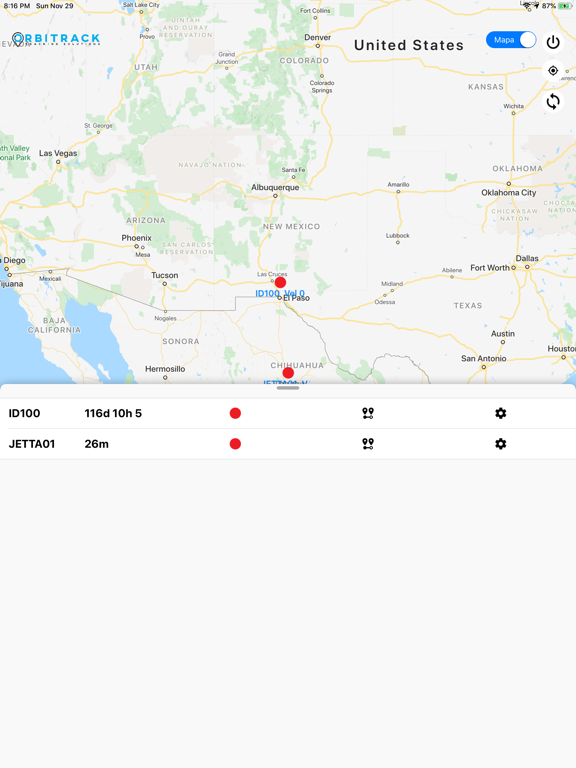Viewport: 576px width, 768px height.
Task: Select the JETTA01 device row
Action: 288,444
